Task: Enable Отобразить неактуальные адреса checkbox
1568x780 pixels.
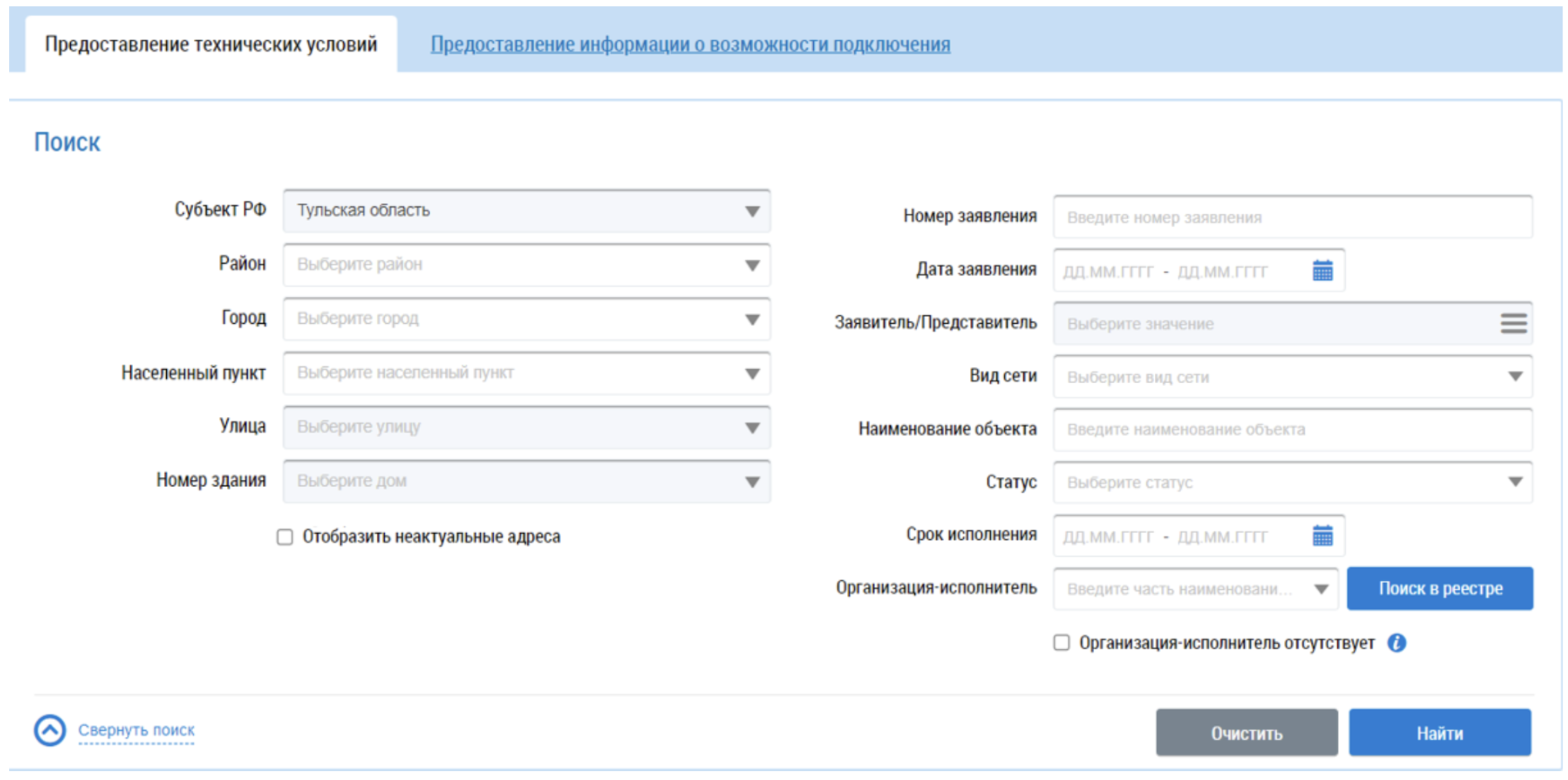Action: click(x=285, y=537)
